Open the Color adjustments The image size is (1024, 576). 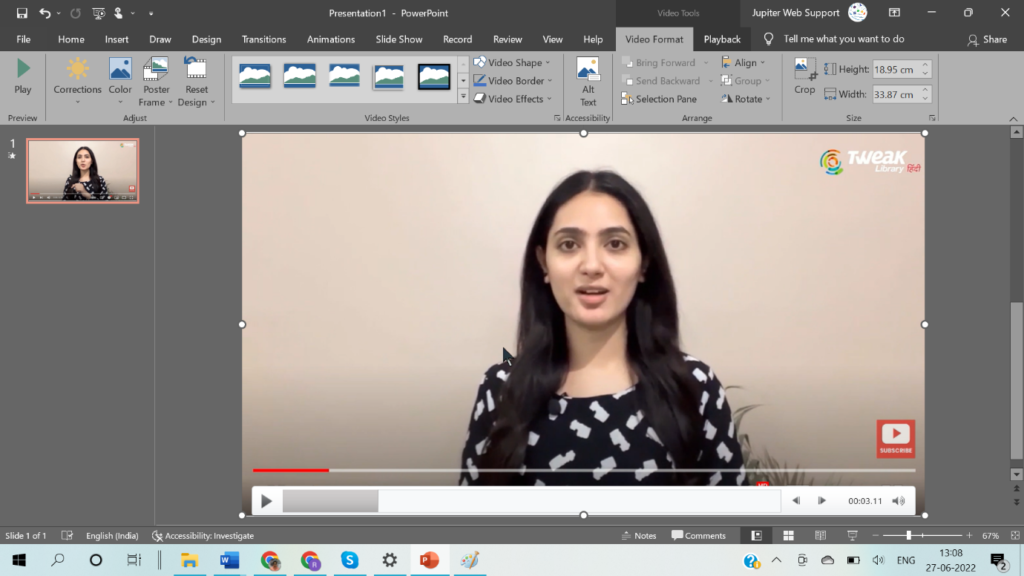pos(120,81)
